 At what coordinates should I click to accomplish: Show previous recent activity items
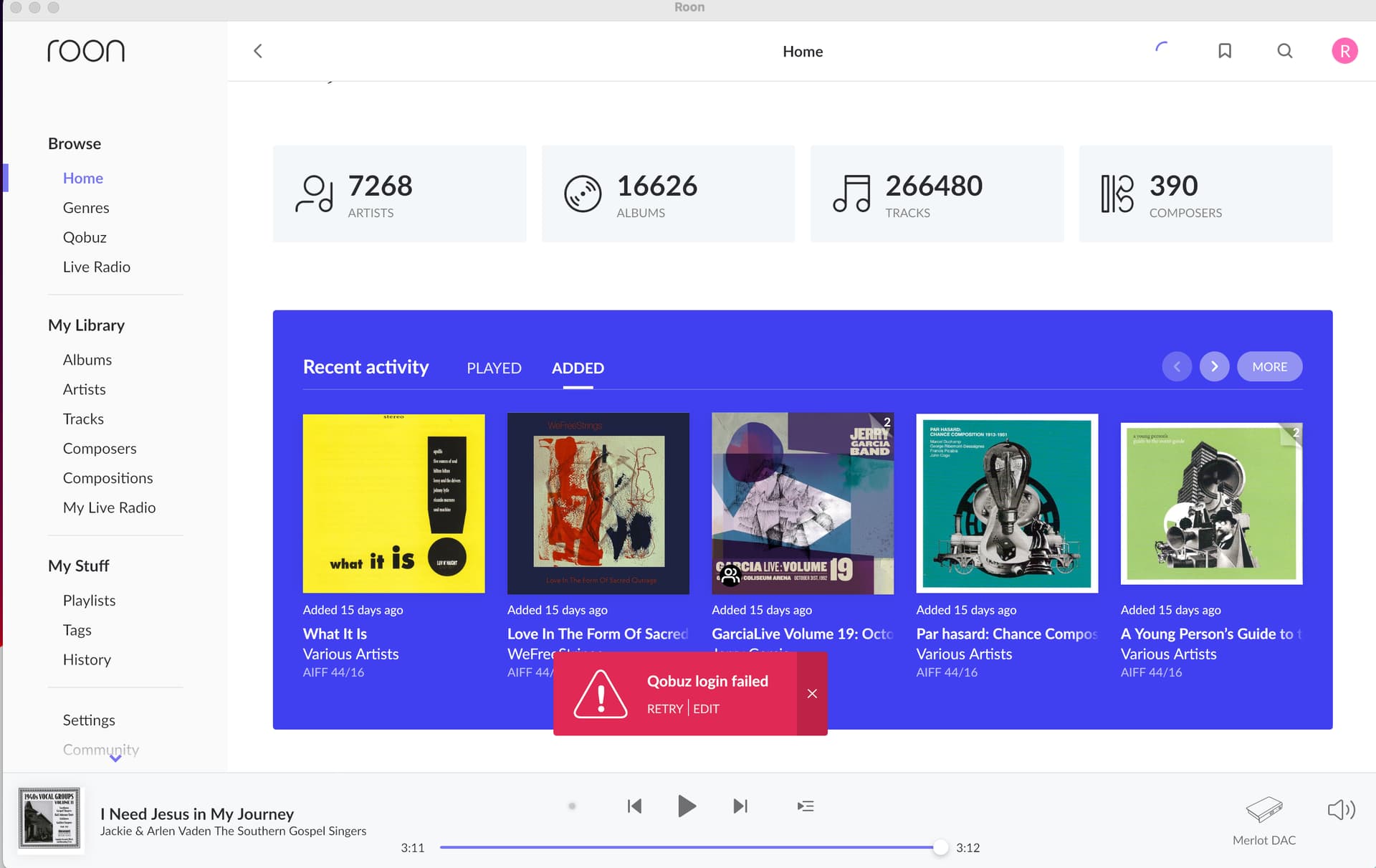(x=1176, y=366)
